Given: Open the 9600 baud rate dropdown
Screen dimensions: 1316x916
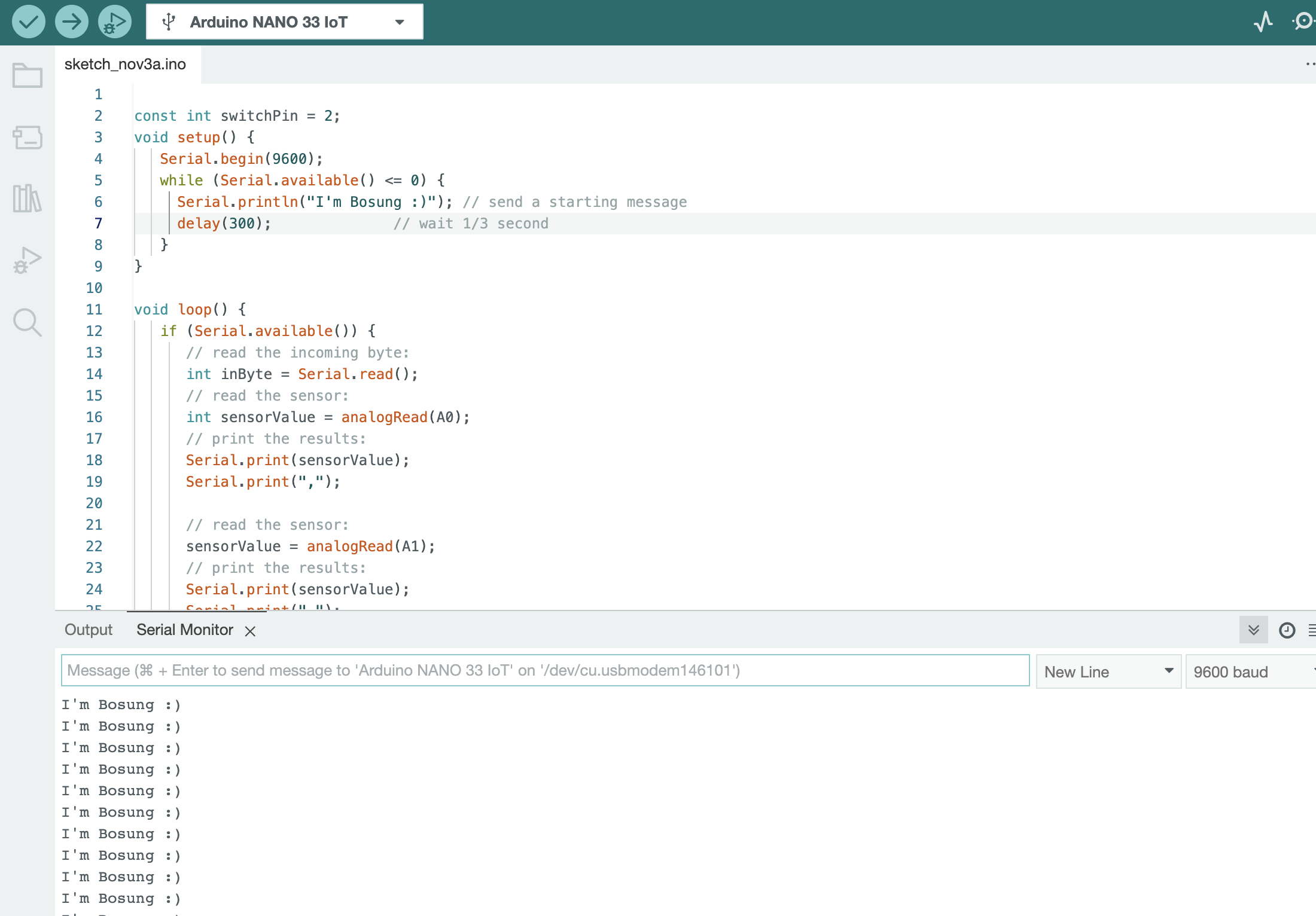Looking at the screenshot, I should pos(1250,671).
